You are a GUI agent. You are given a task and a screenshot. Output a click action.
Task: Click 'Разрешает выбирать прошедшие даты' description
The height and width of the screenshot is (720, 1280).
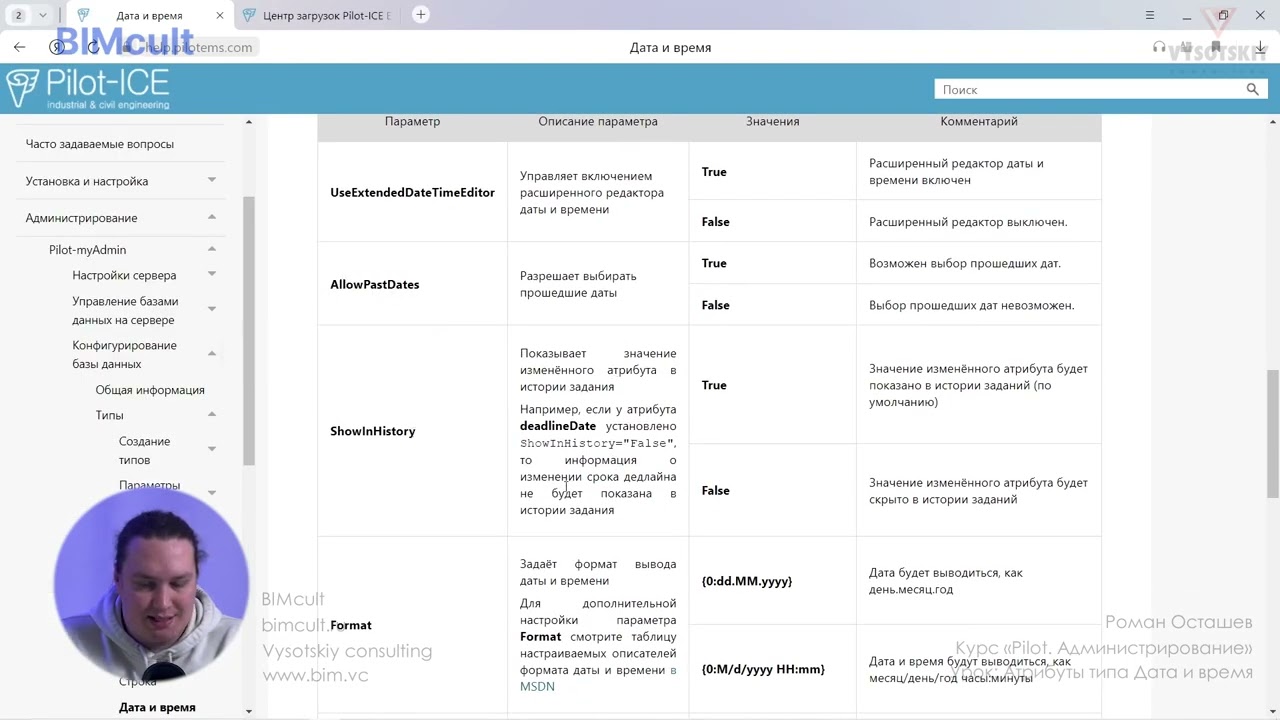[x=578, y=285]
